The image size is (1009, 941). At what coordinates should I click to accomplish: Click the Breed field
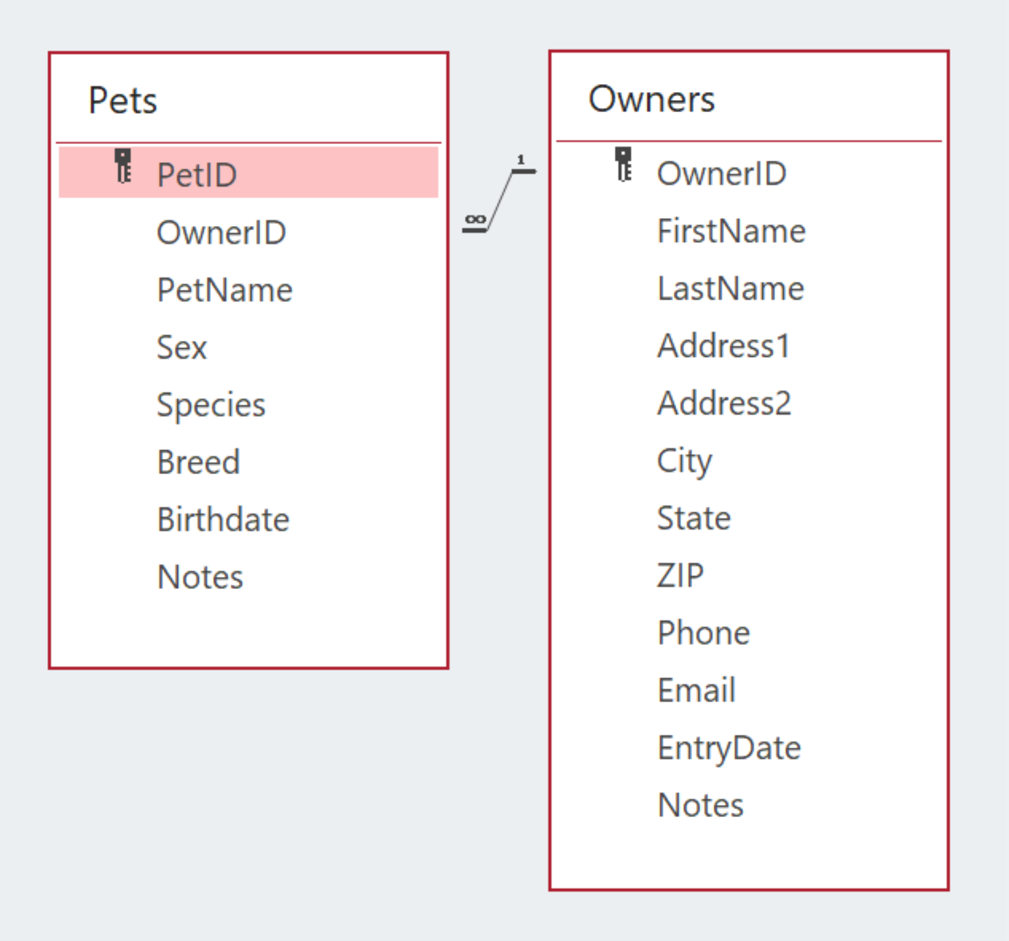248,461
